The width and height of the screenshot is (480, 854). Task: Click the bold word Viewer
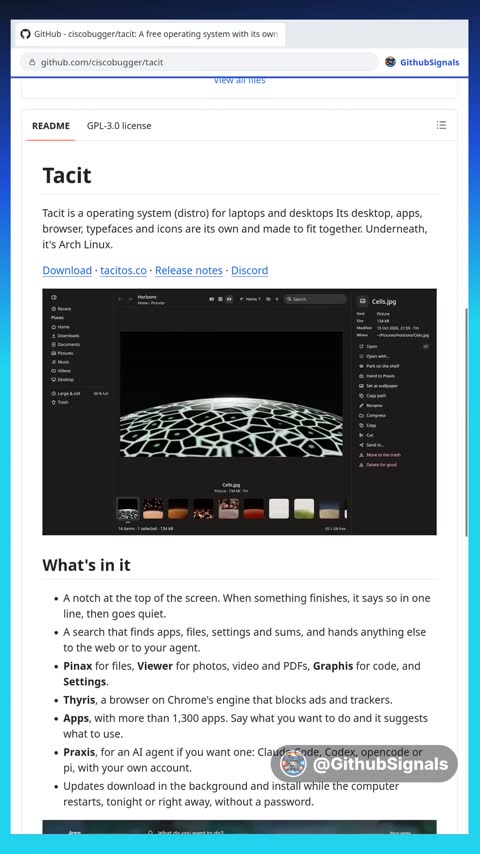tap(155, 666)
